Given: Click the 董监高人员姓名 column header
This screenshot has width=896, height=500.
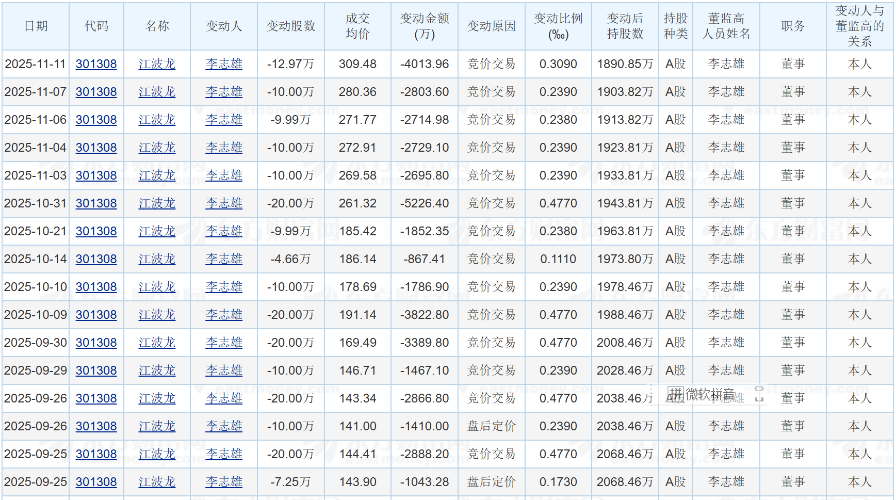Looking at the screenshot, I should pos(726,26).
